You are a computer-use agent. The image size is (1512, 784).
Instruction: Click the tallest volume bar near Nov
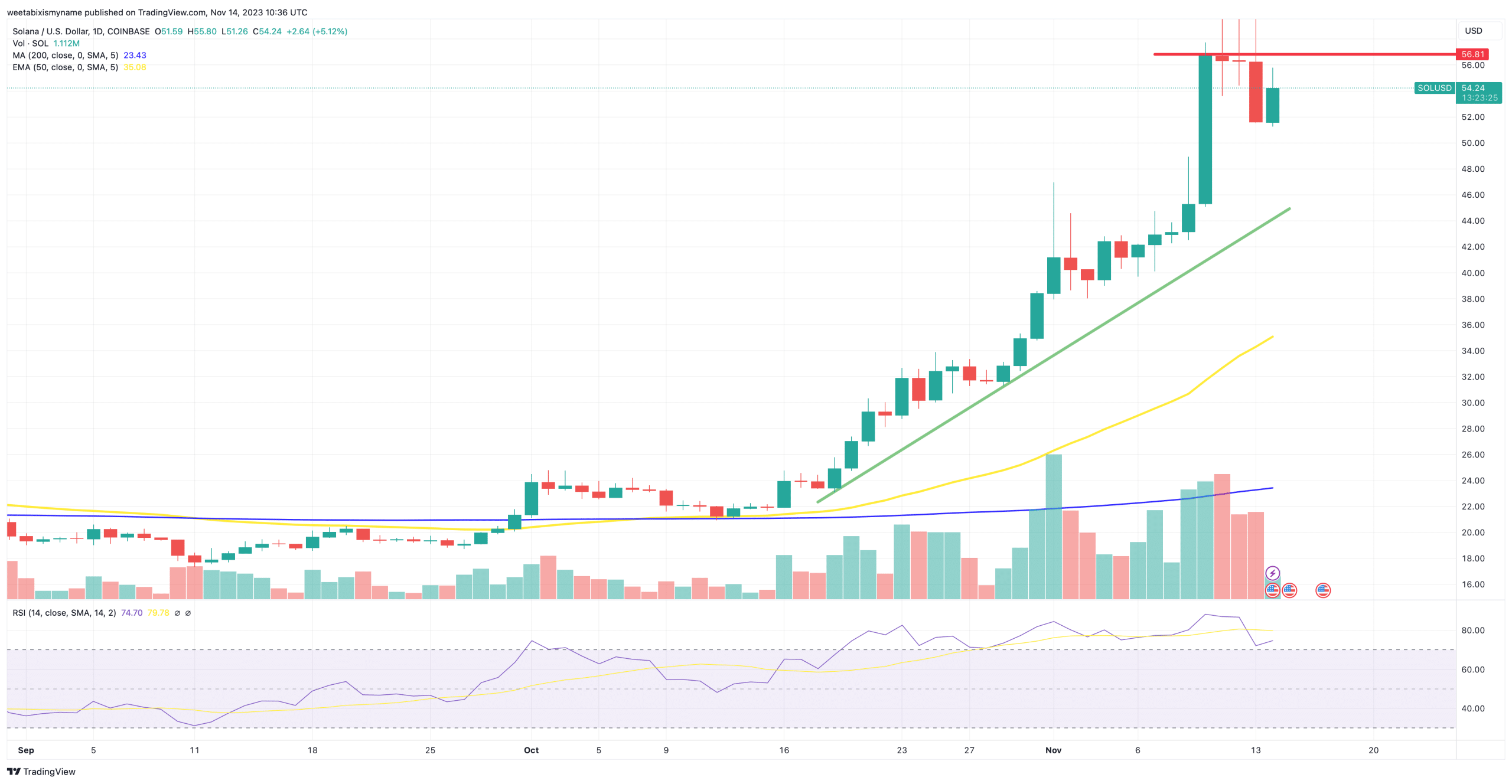[x=1053, y=527]
